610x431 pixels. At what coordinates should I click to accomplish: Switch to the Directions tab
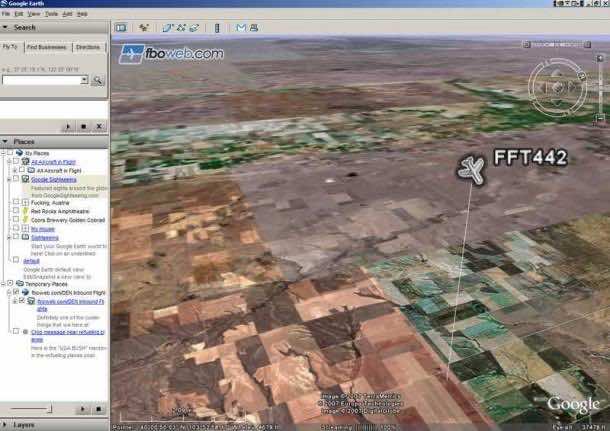(90, 47)
